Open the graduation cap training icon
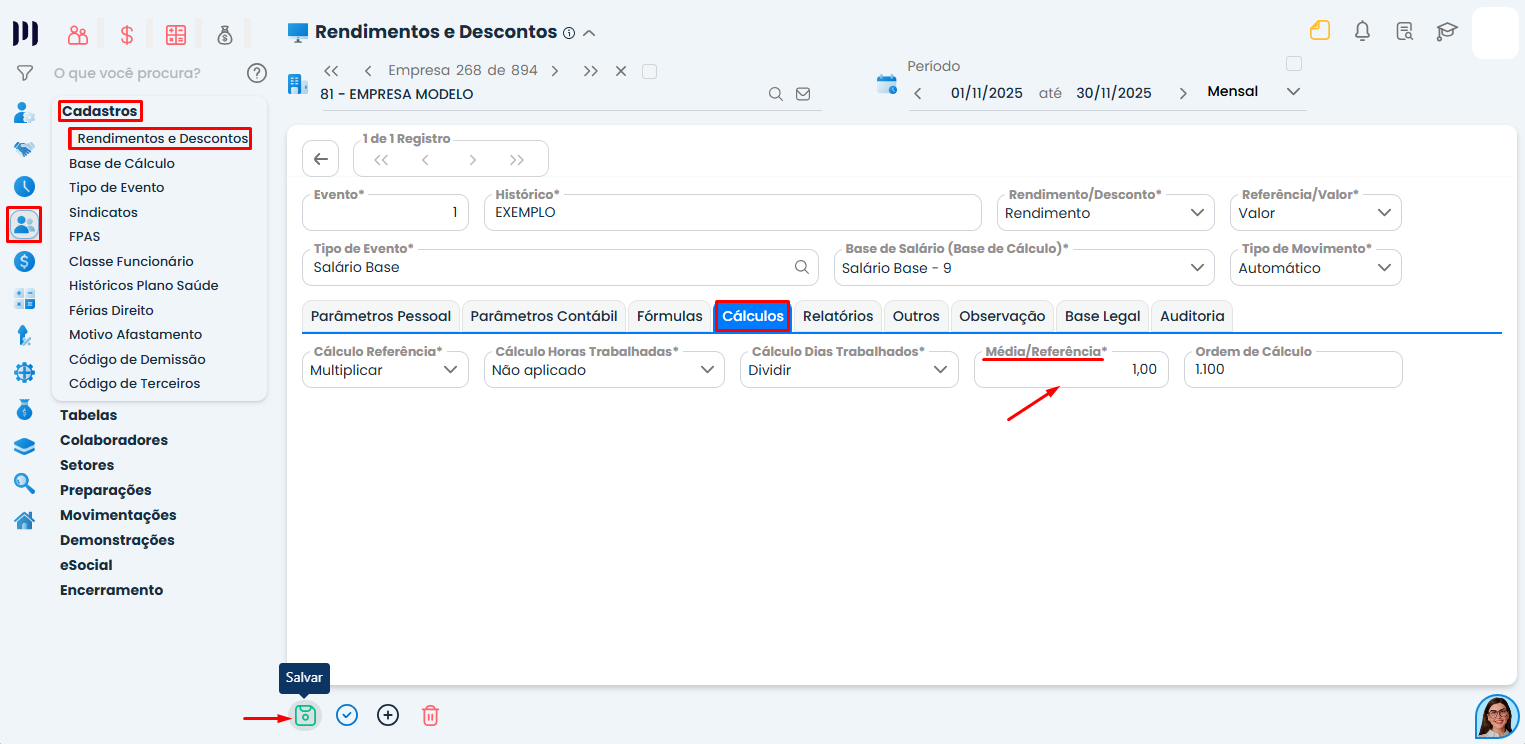The width and height of the screenshot is (1525, 744). click(x=1446, y=31)
